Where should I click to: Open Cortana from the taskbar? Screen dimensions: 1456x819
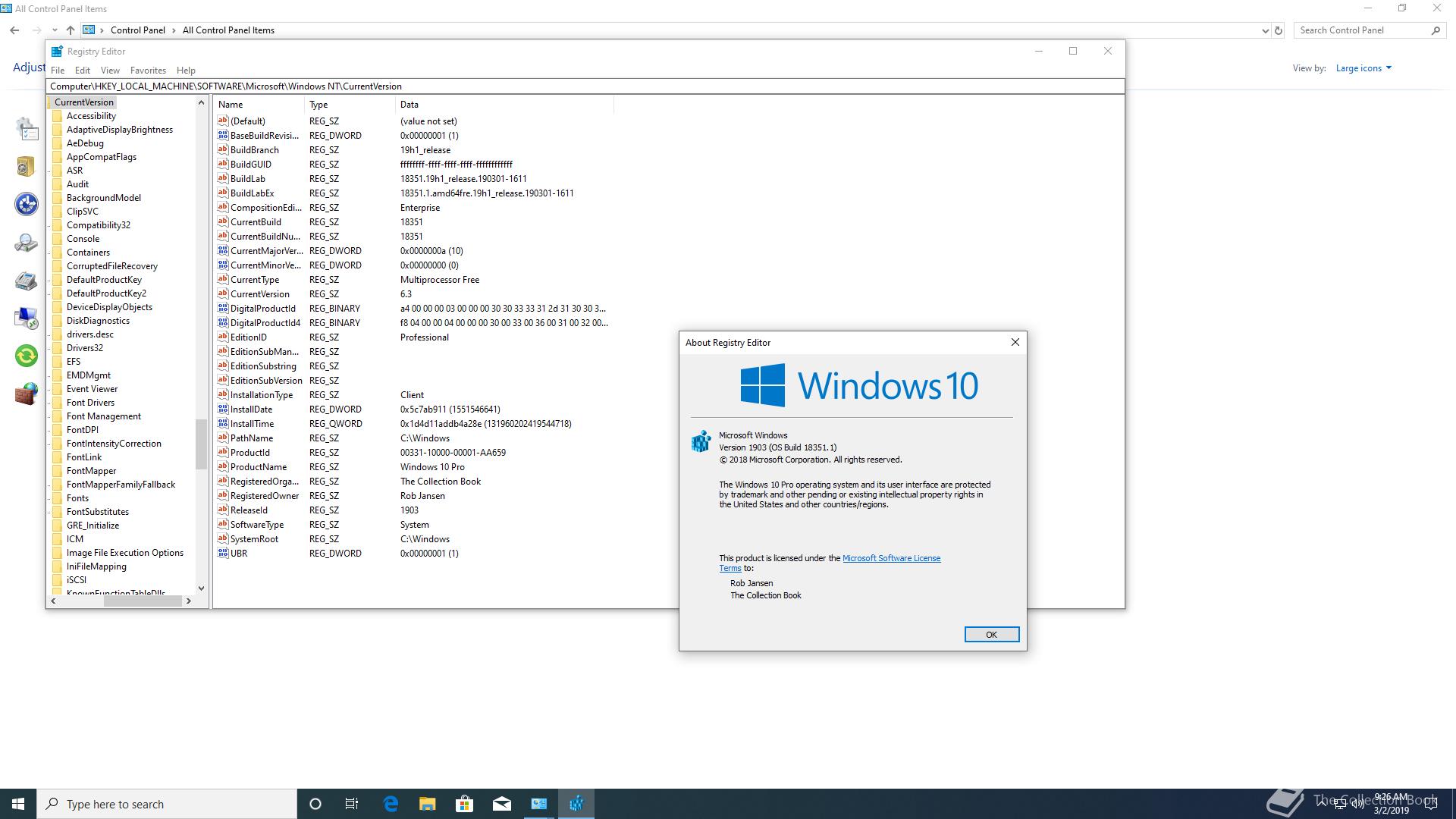(x=315, y=804)
